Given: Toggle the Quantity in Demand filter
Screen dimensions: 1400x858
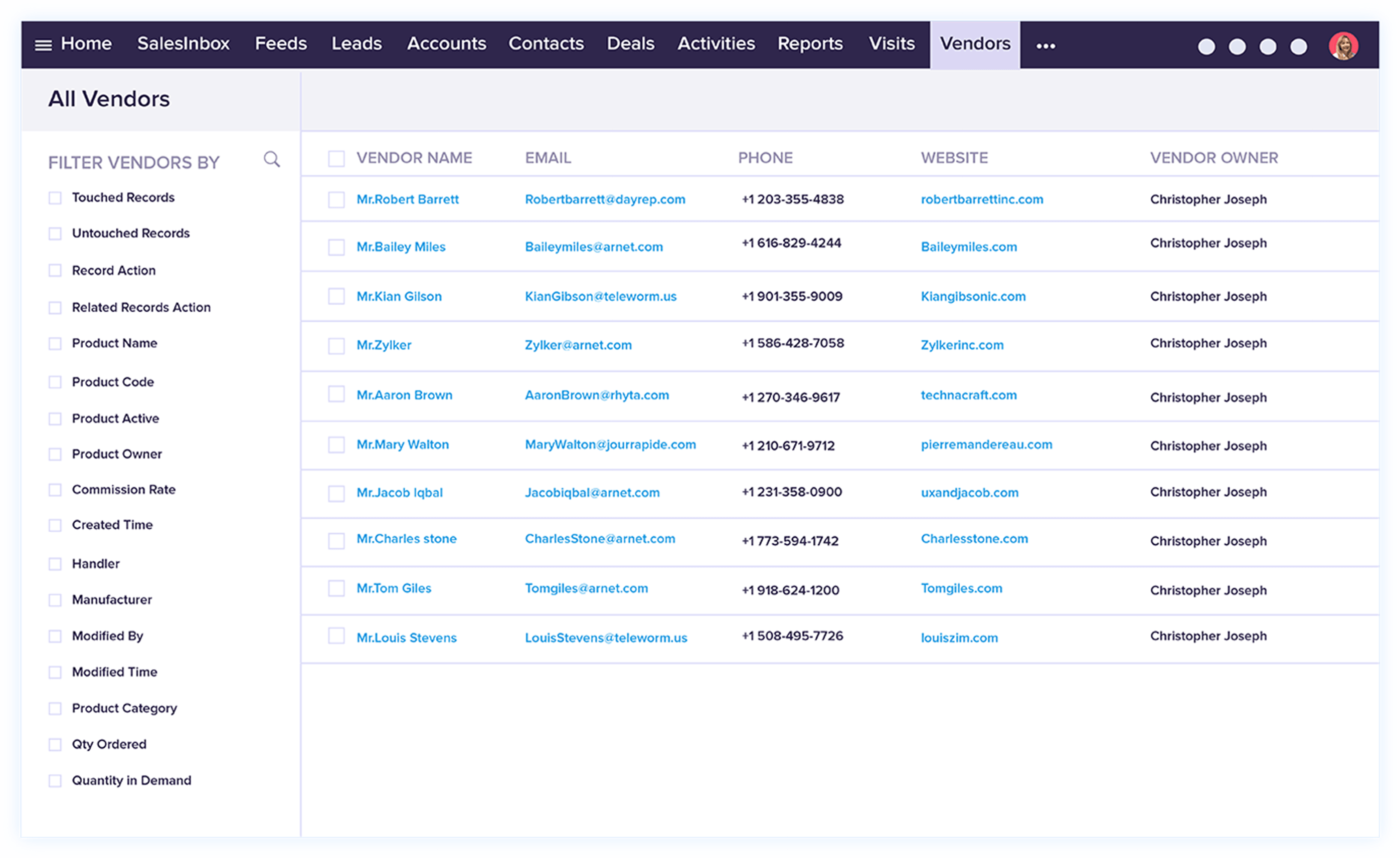Looking at the screenshot, I should 55,781.
